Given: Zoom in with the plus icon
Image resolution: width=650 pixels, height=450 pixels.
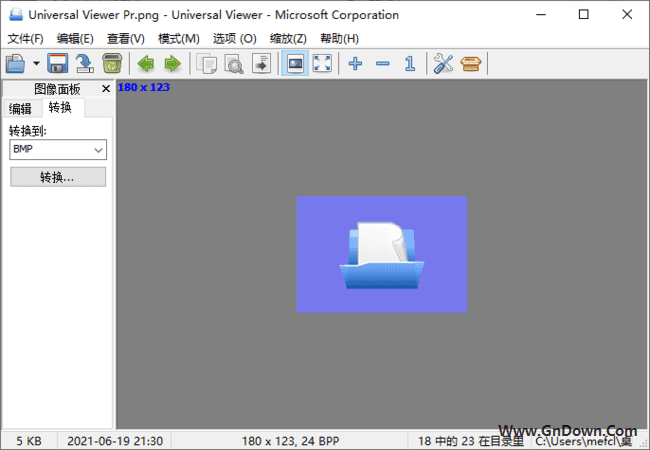Looking at the screenshot, I should coord(355,64).
